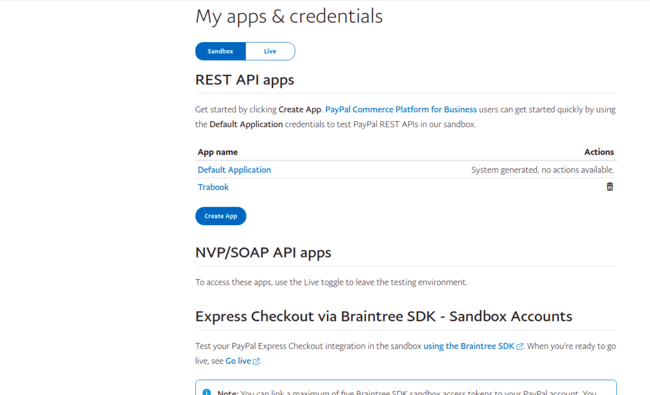Switch to the Sandbox environment toggle
This screenshot has width=650, height=395.
[221, 51]
